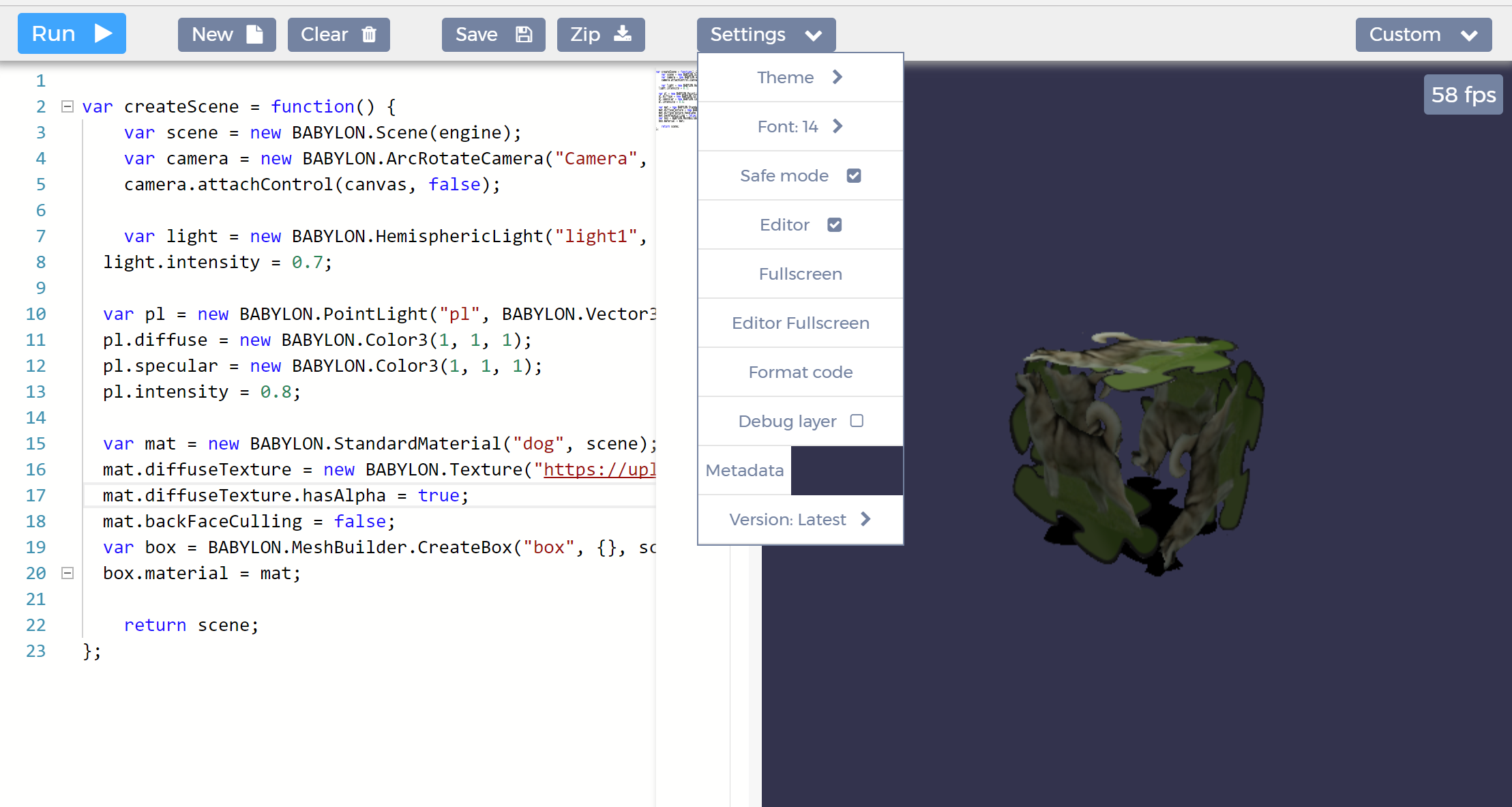Click the Metadata menu entry
This screenshot has width=1512, height=807.
tap(745, 471)
